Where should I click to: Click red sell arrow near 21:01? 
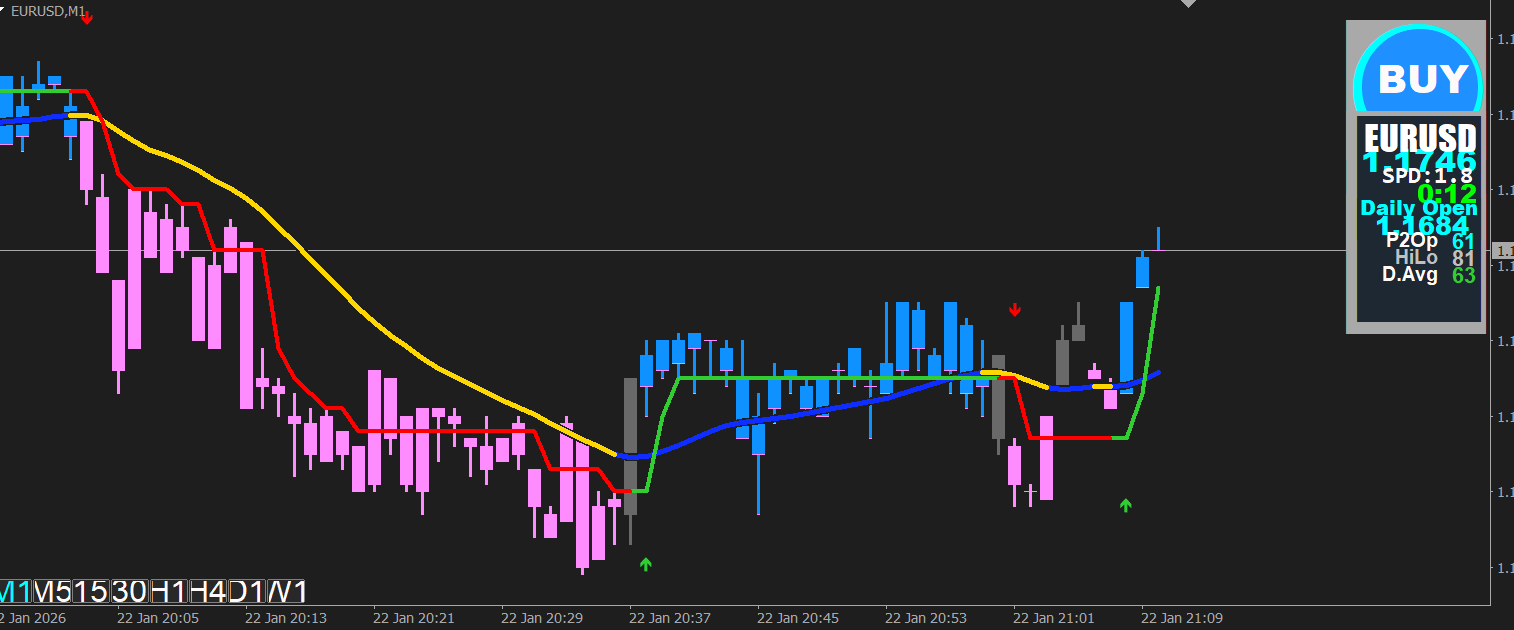[1015, 310]
